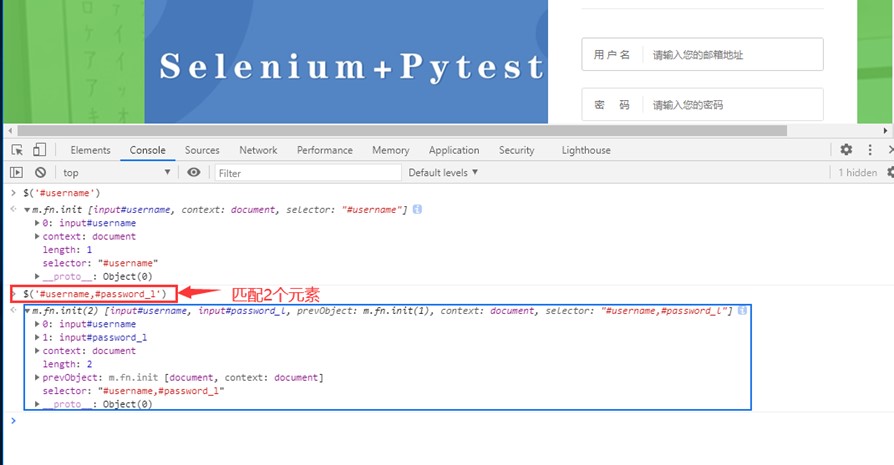
Task: Open DevTools more options kebab menu
Action: (x=869, y=149)
